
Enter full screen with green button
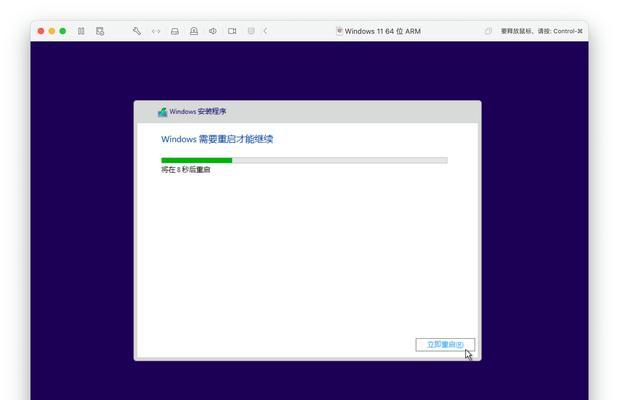[62, 31]
